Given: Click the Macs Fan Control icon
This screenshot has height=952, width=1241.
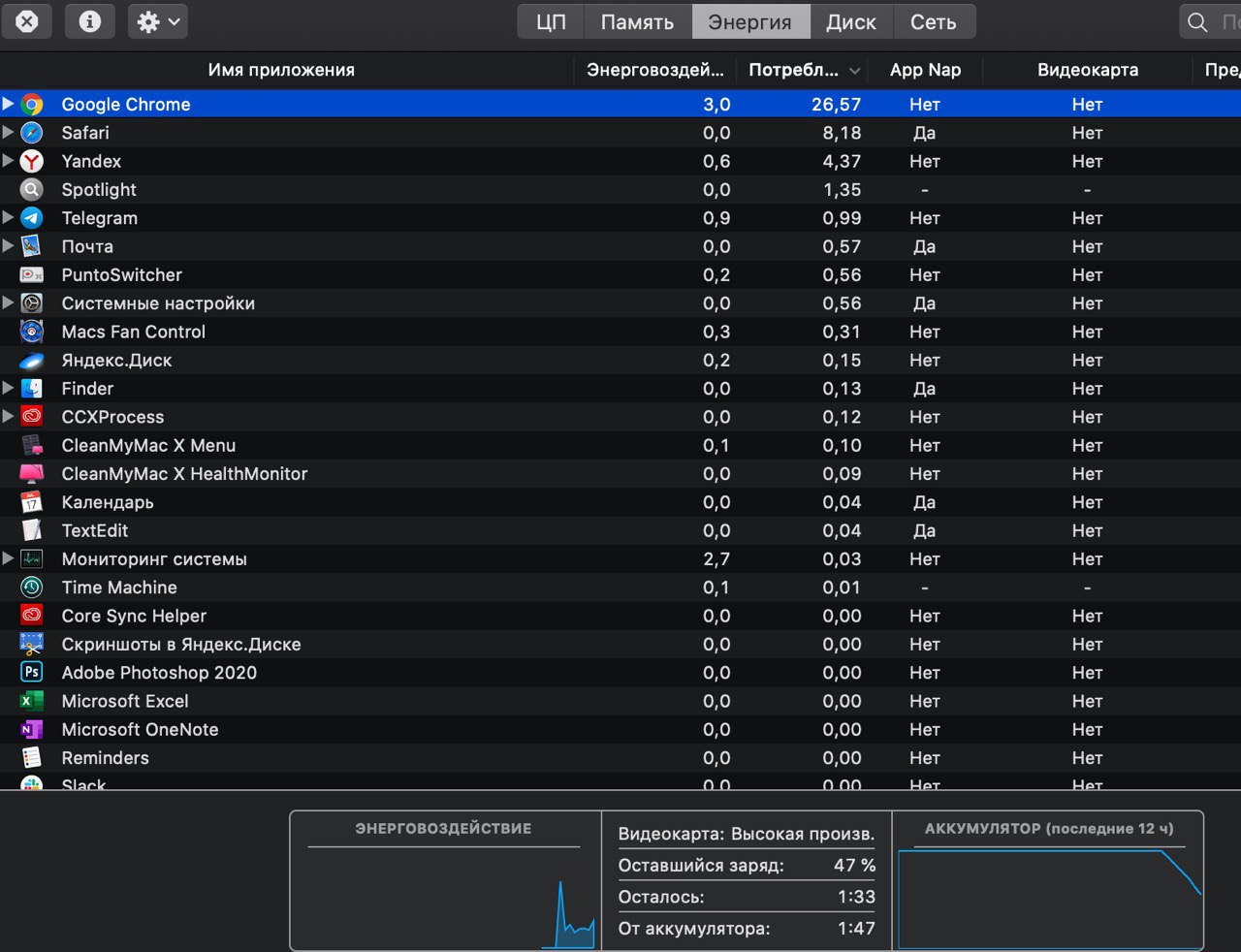Looking at the screenshot, I should tap(32, 332).
